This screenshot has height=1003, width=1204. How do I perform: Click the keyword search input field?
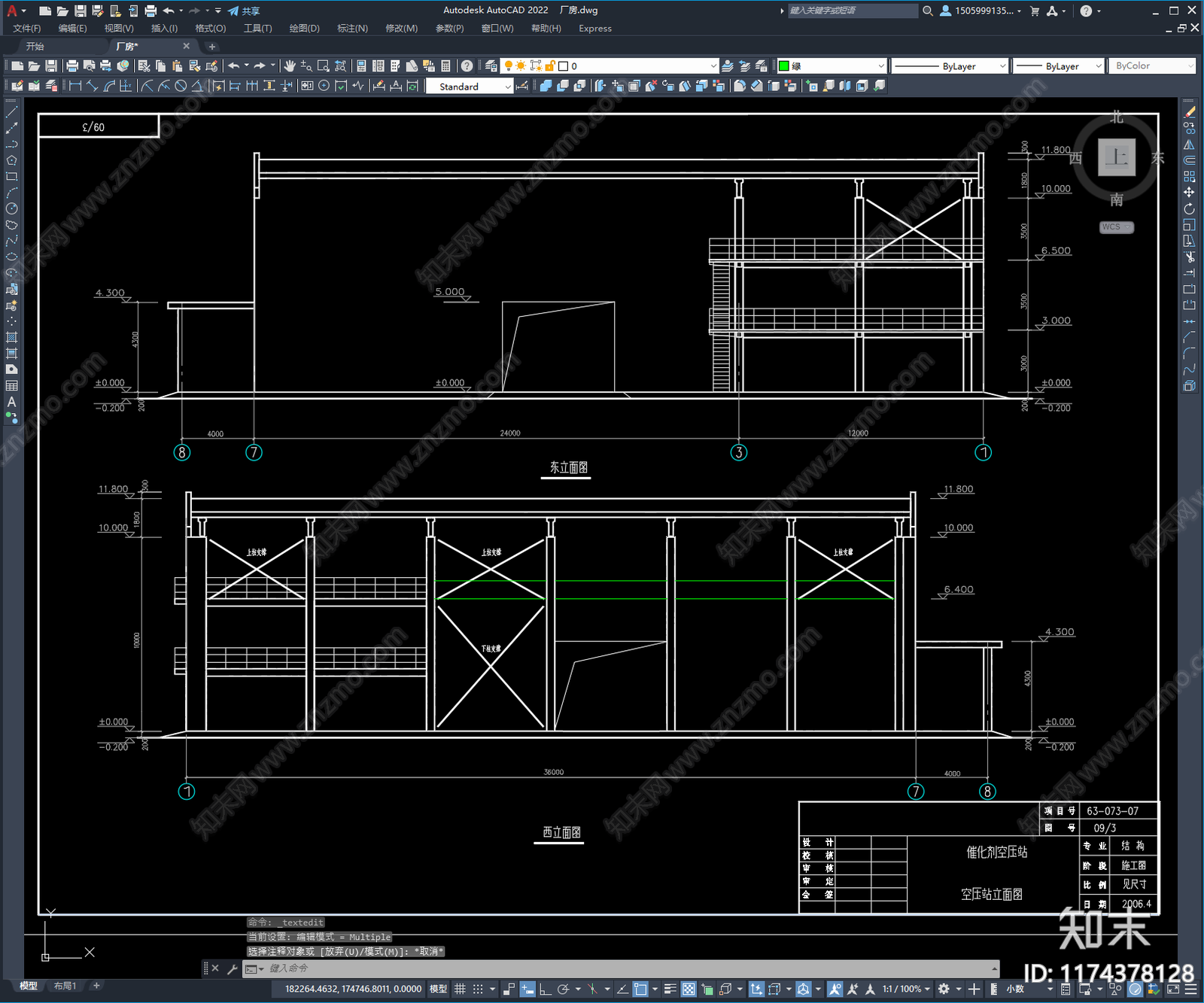[x=852, y=11]
